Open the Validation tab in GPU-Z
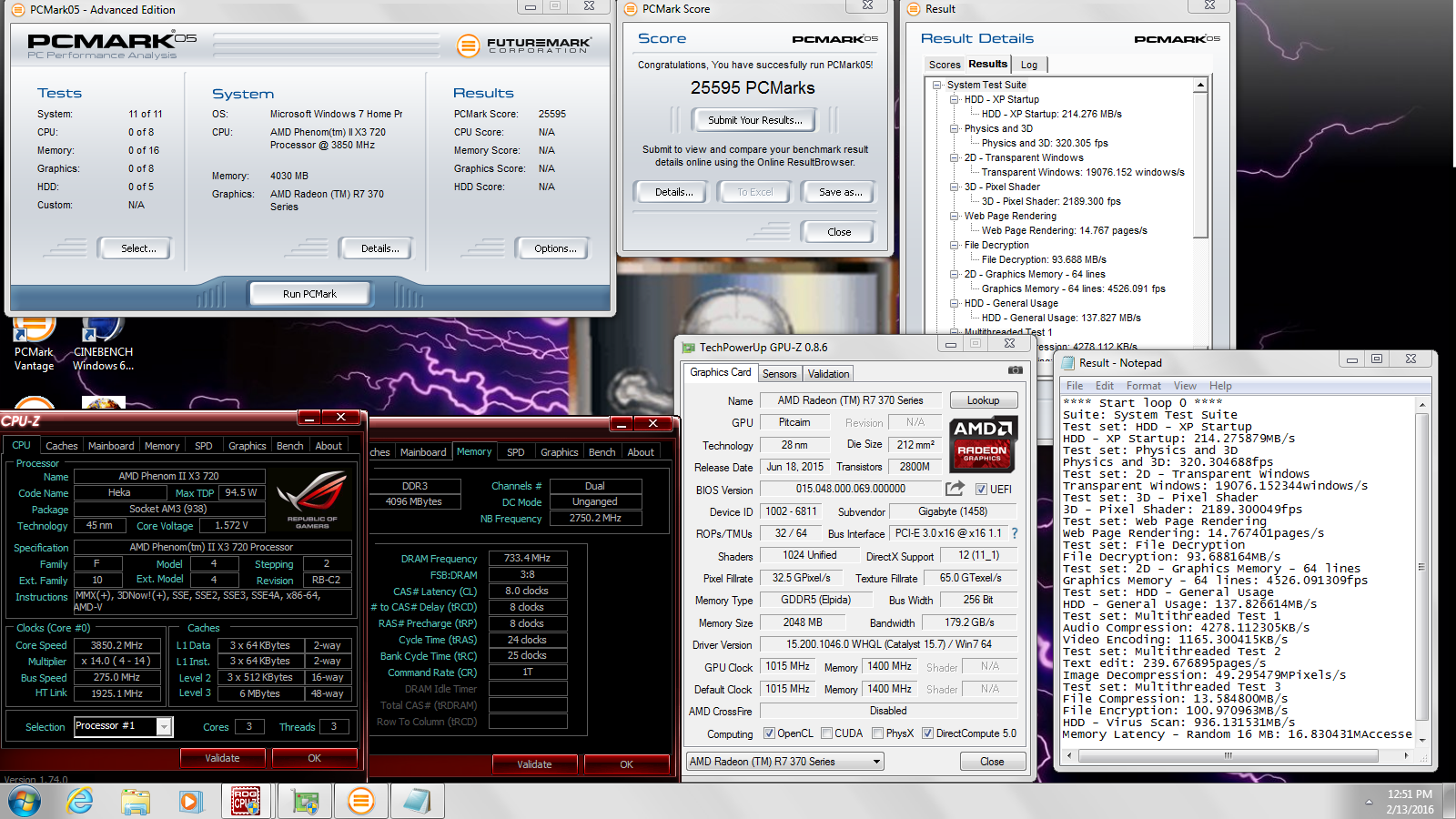Screen dimensions: 1456x819 [x=828, y=374]
